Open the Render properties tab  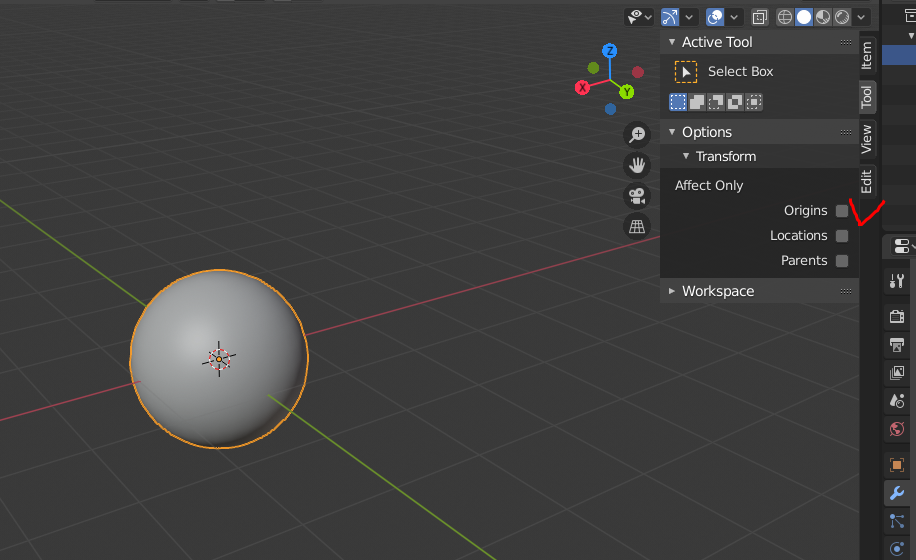pos(897,316)
